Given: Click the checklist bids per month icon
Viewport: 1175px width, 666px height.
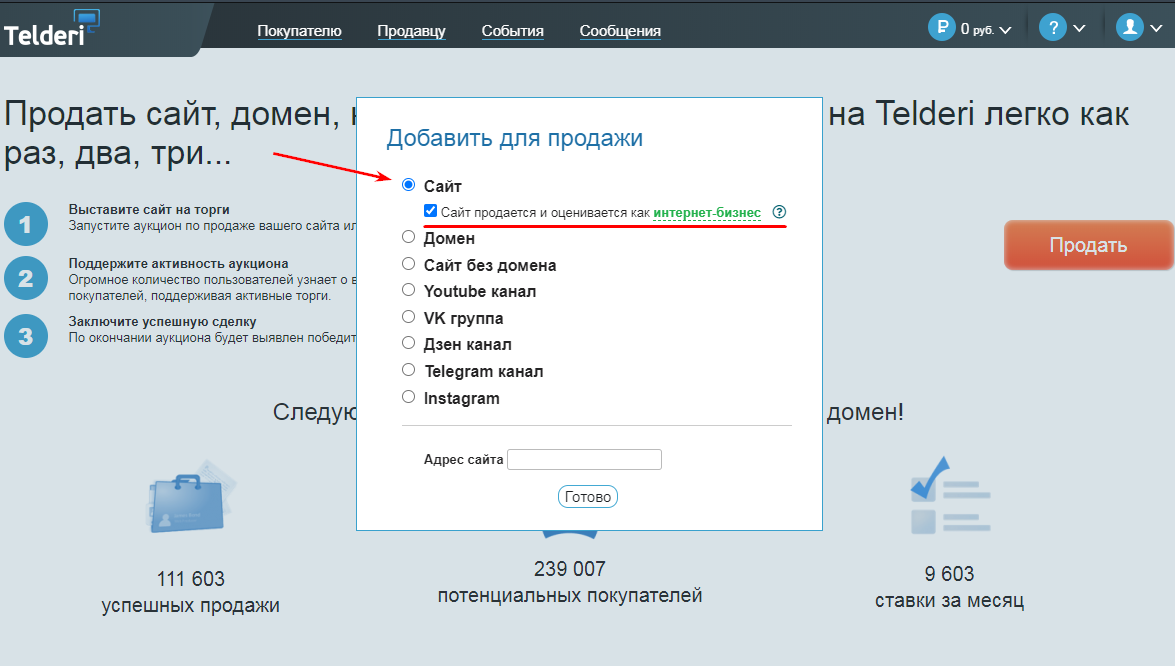Looking at the screenshot, I should tap(950, 496).
